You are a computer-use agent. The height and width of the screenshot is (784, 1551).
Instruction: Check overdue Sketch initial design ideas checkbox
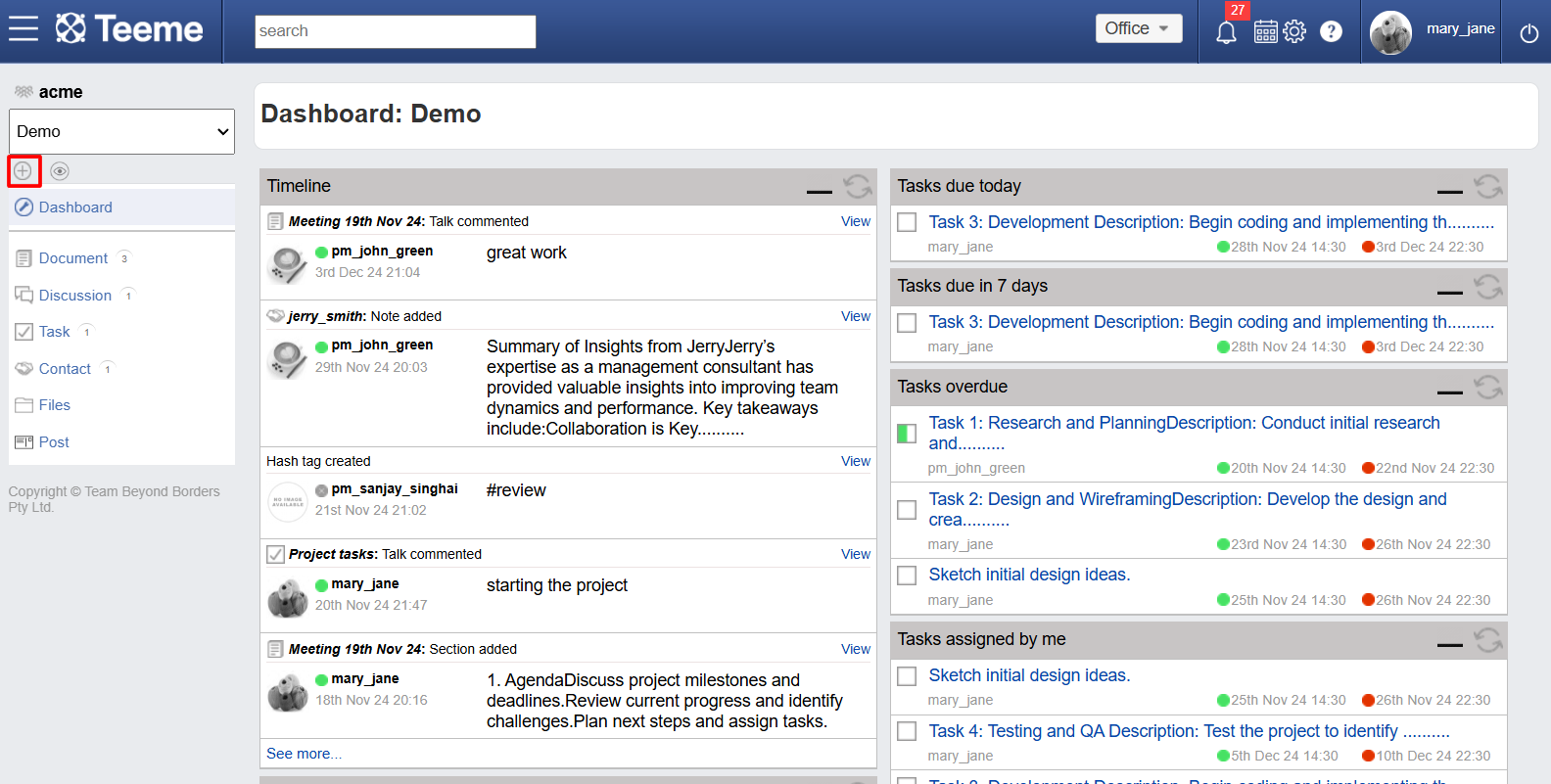coord(908,576)
